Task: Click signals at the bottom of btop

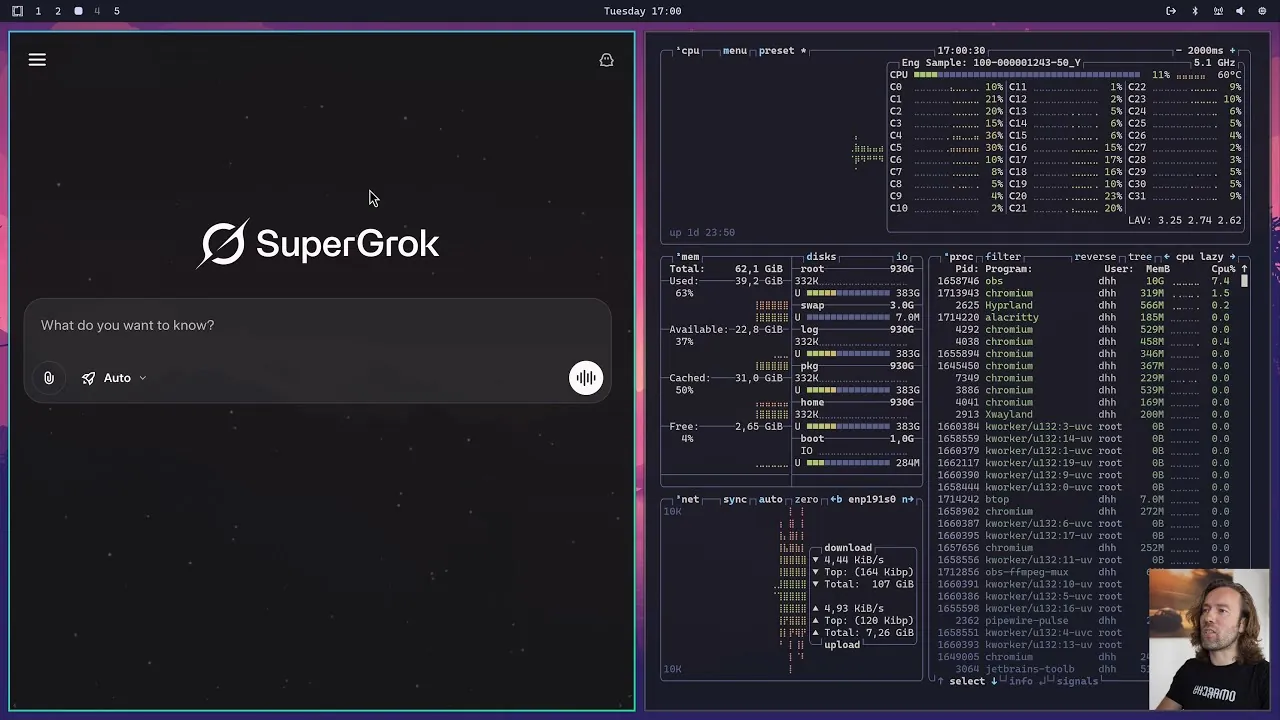Action: 1077,681
